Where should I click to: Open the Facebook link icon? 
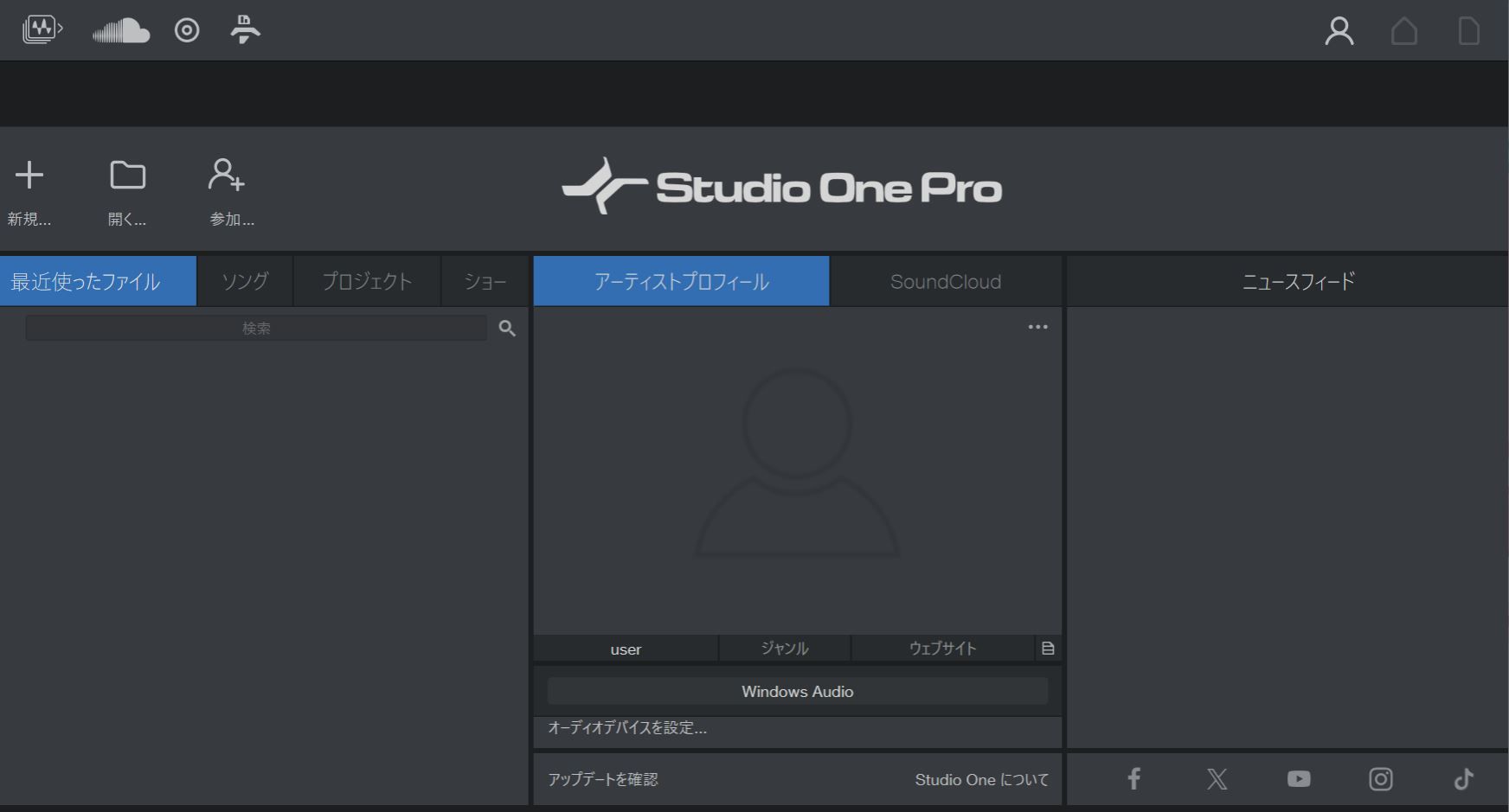point(1133,779)
